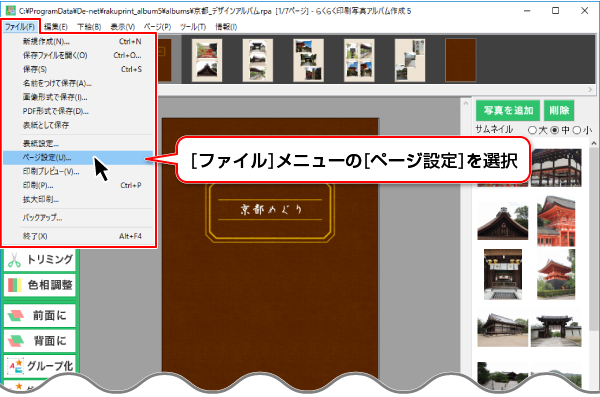The image size is (600, 397).
Task: Choose 画像形式で保存(I)... entry
Action: [78, 97]
